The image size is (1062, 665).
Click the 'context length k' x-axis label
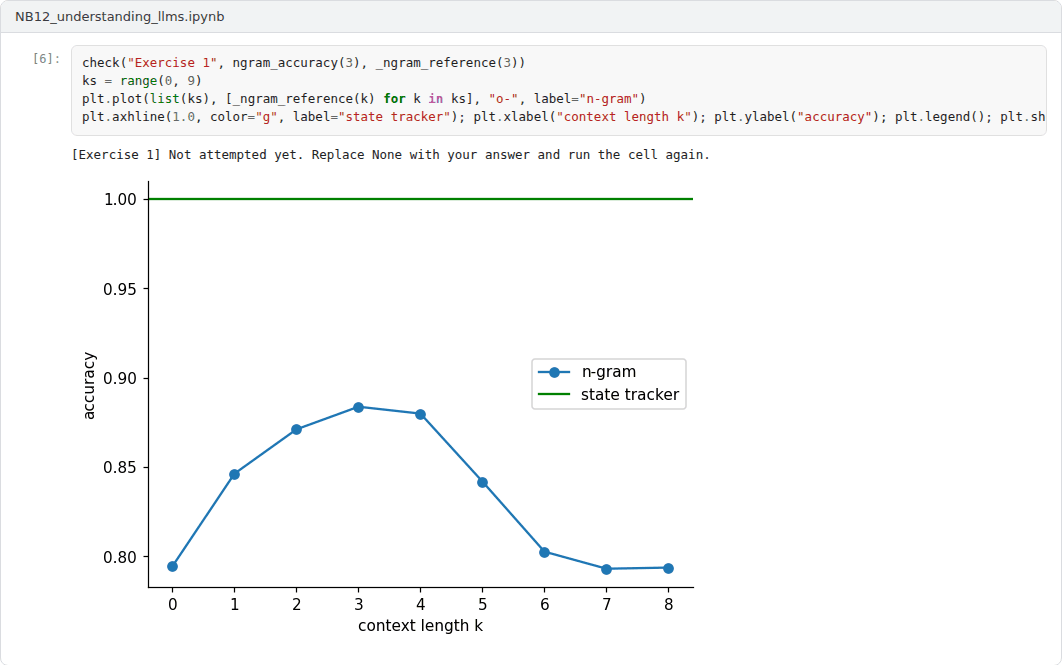point(421,626)
